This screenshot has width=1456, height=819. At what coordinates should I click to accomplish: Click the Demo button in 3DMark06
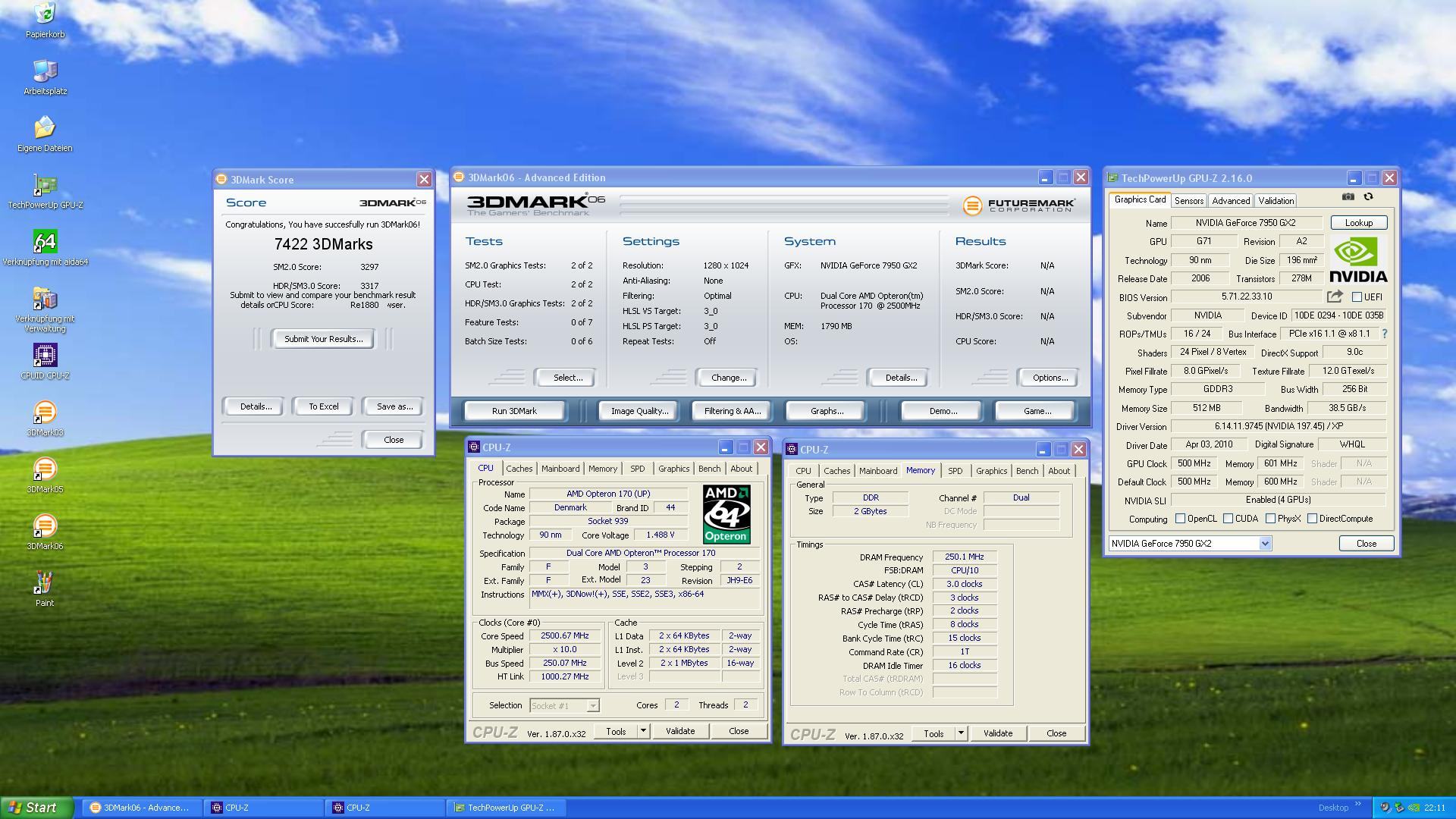943,411
